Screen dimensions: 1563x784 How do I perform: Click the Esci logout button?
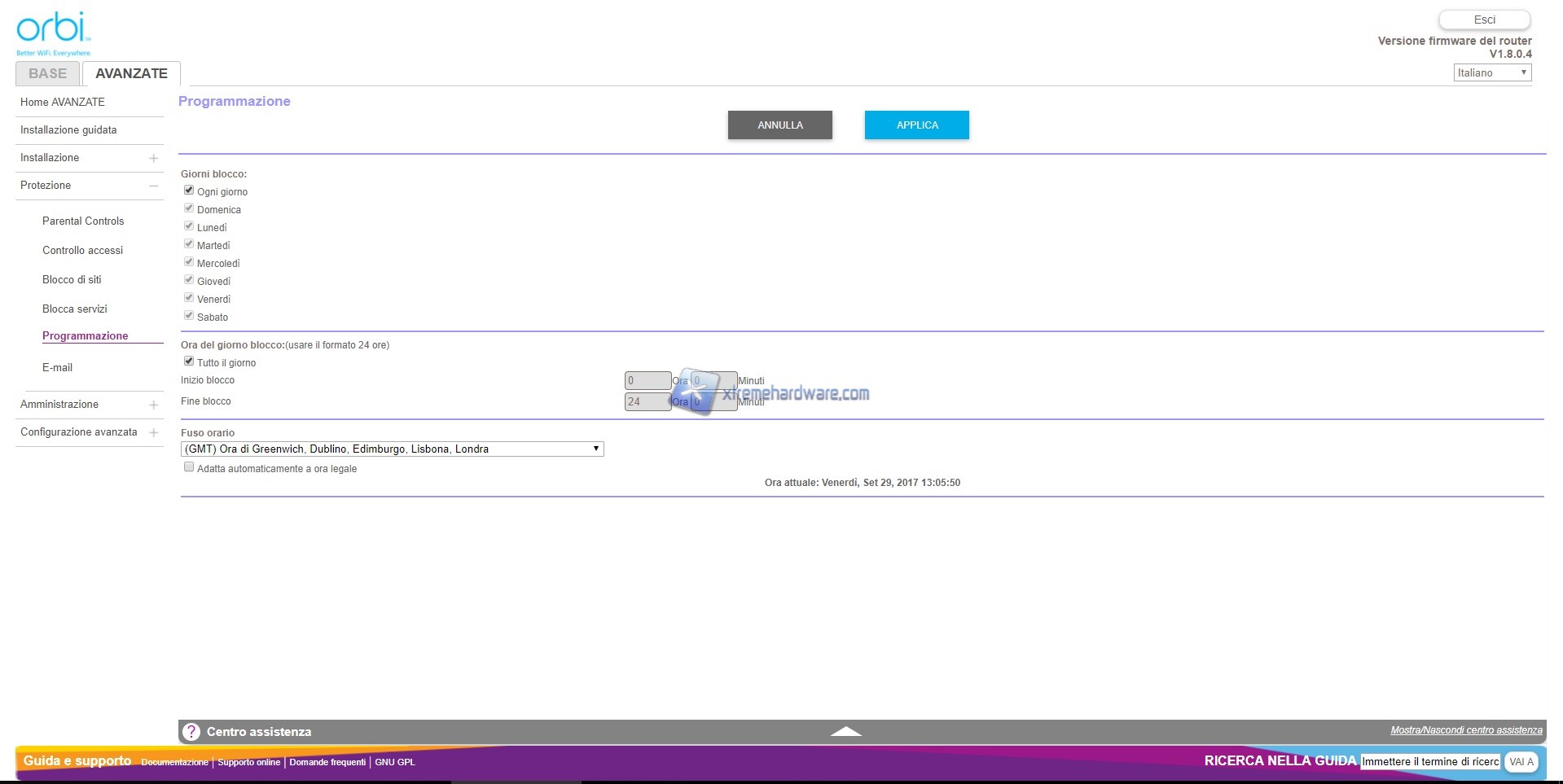tap(1484, 20)
